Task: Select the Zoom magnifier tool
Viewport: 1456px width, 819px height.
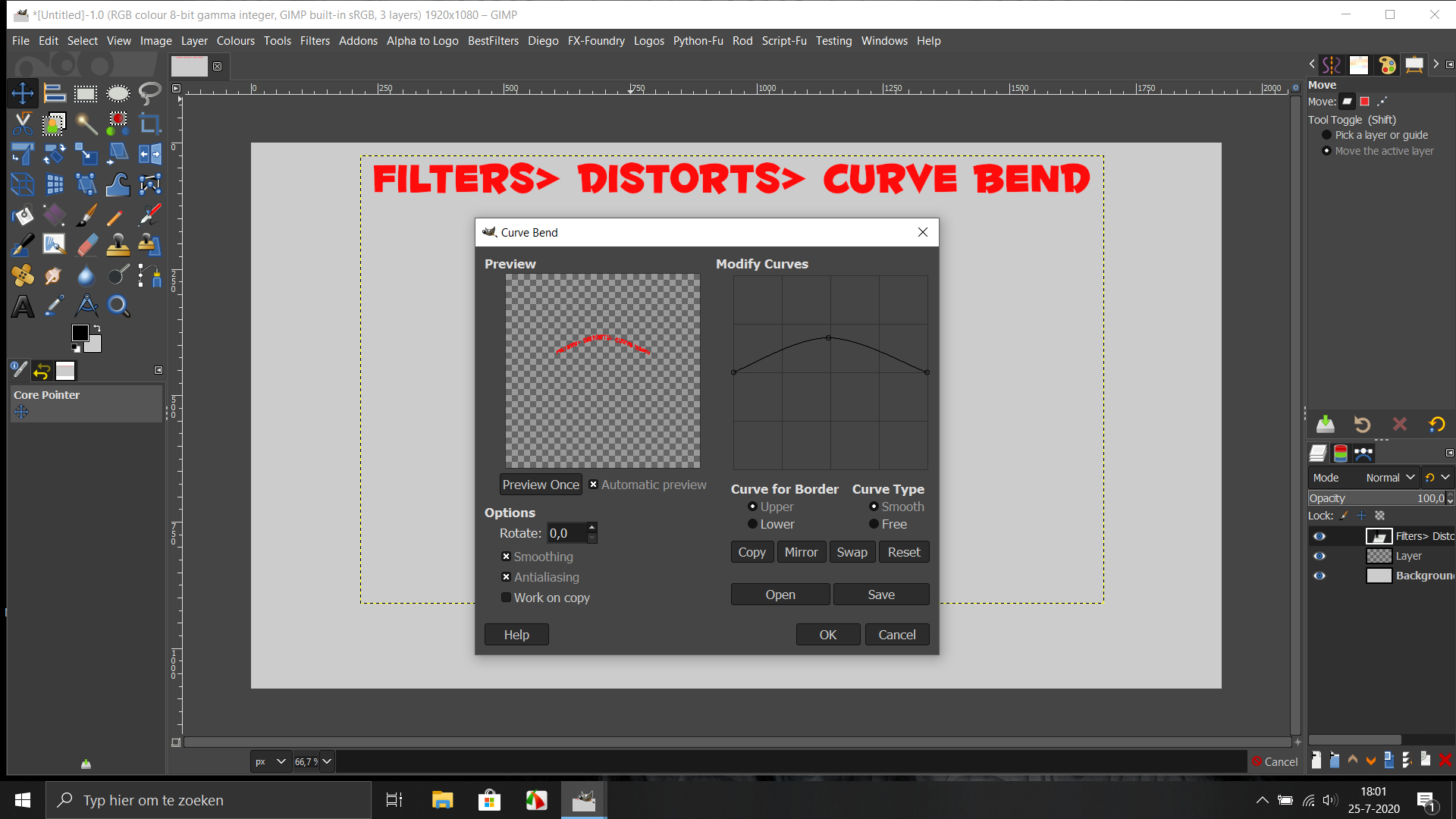Action: 118,306
